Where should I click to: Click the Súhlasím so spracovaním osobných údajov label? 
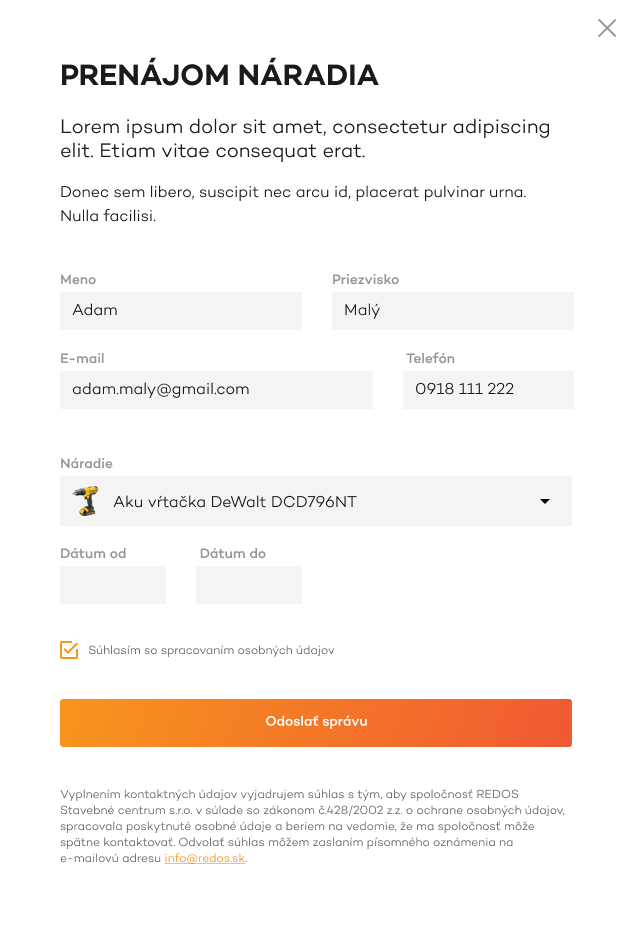pos(211,650)
